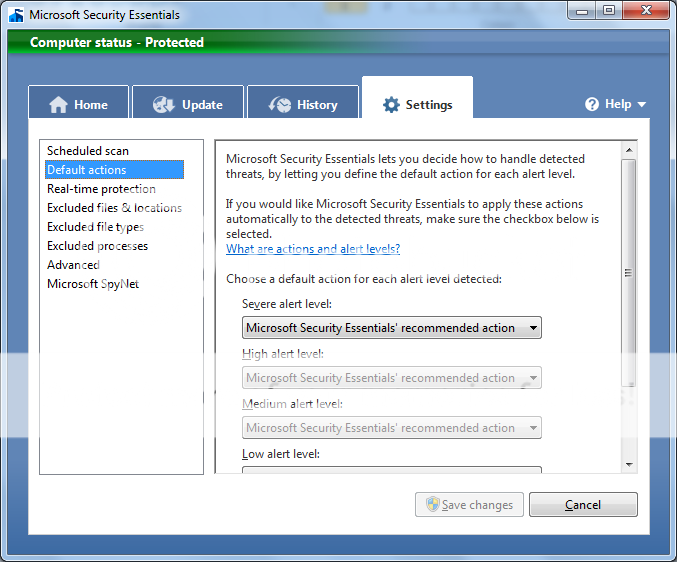The height and width of the screenshot is (562, 677).
Task: Switch to the Home tab
Action: click(79, 102)
